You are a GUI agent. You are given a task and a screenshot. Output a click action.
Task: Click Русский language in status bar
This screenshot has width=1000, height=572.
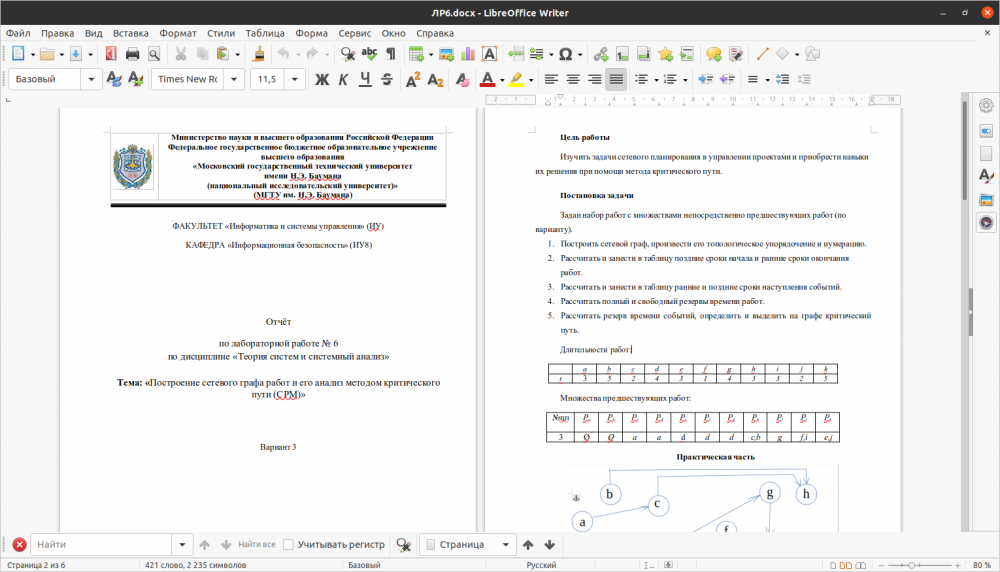coord(541,565)
